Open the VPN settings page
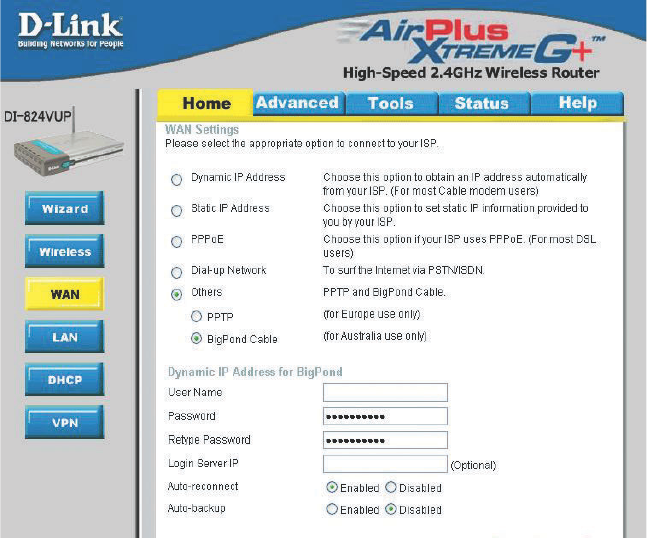 pos(65,422)
